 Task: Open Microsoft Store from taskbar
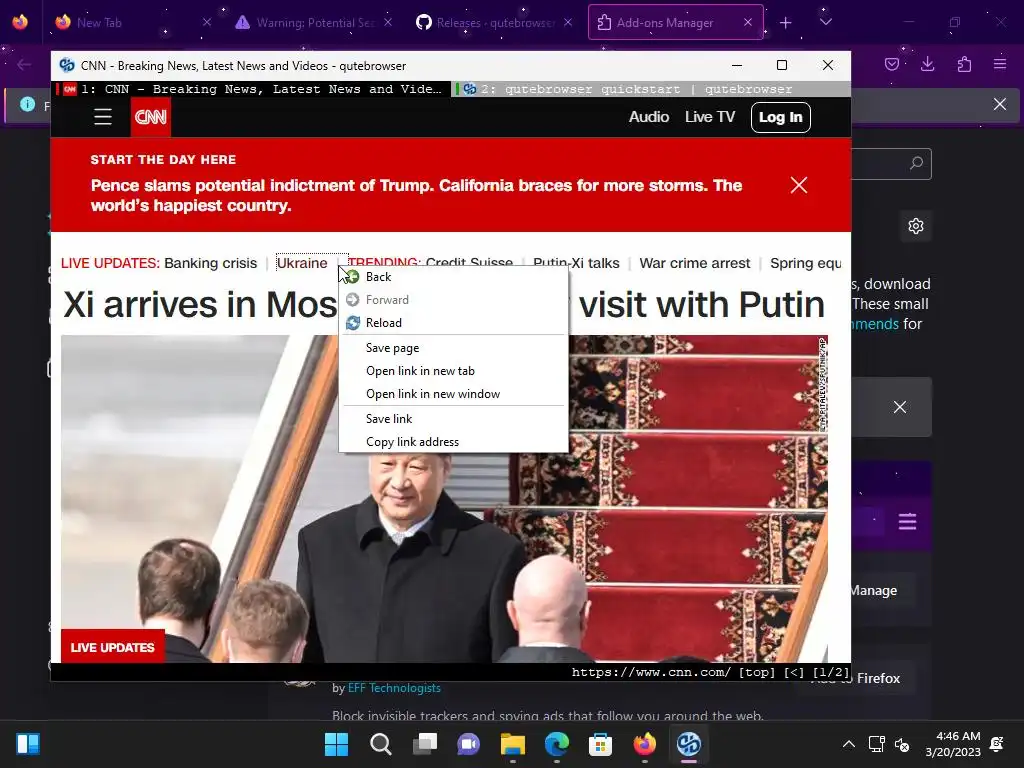(600, 744)
